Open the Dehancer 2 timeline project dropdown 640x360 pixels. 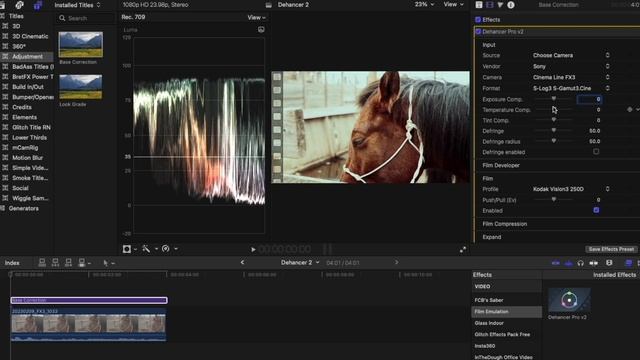[300, 262]
